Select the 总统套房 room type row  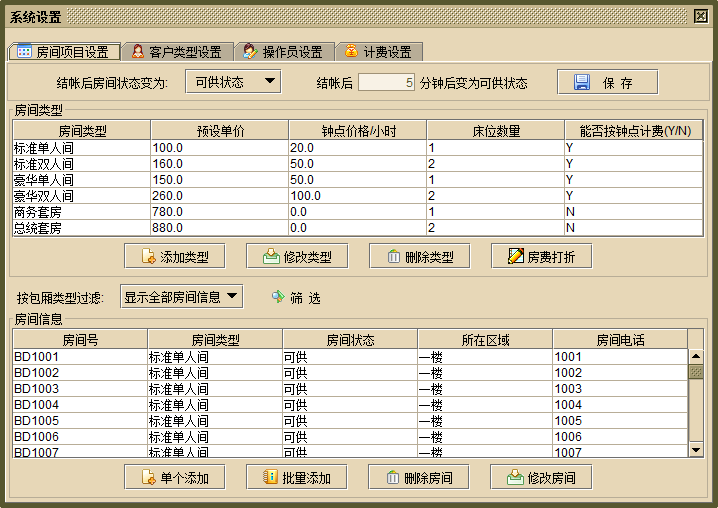tap(358, 228)
